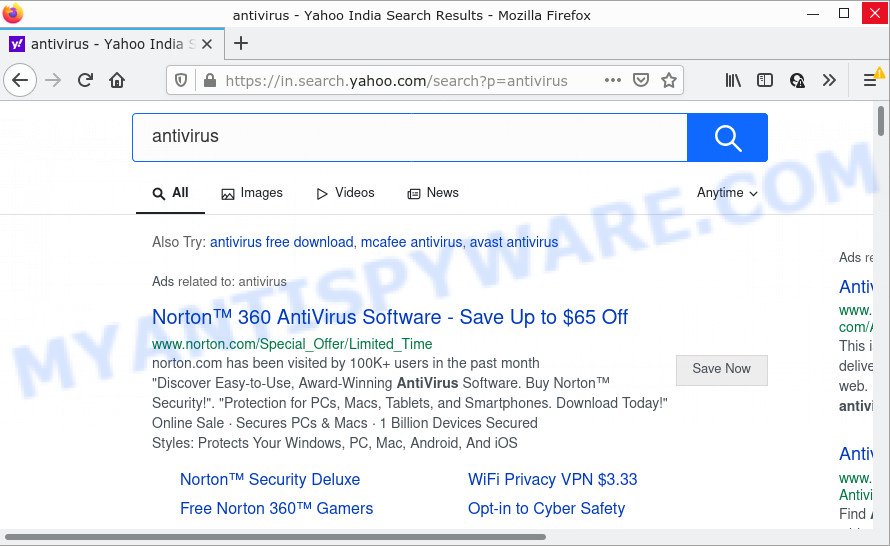Open the Firefox account icon
Image resolution: width=890 pixels, height=546 pixels.
click(x=797, y=81)
